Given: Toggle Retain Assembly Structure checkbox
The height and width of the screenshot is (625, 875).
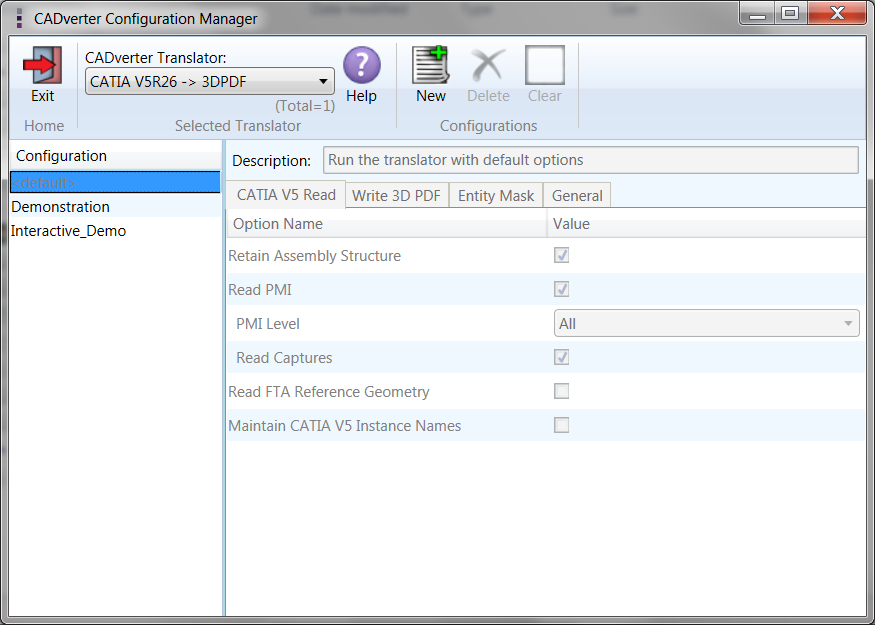Looking at the screenshot, I should 561,255.
